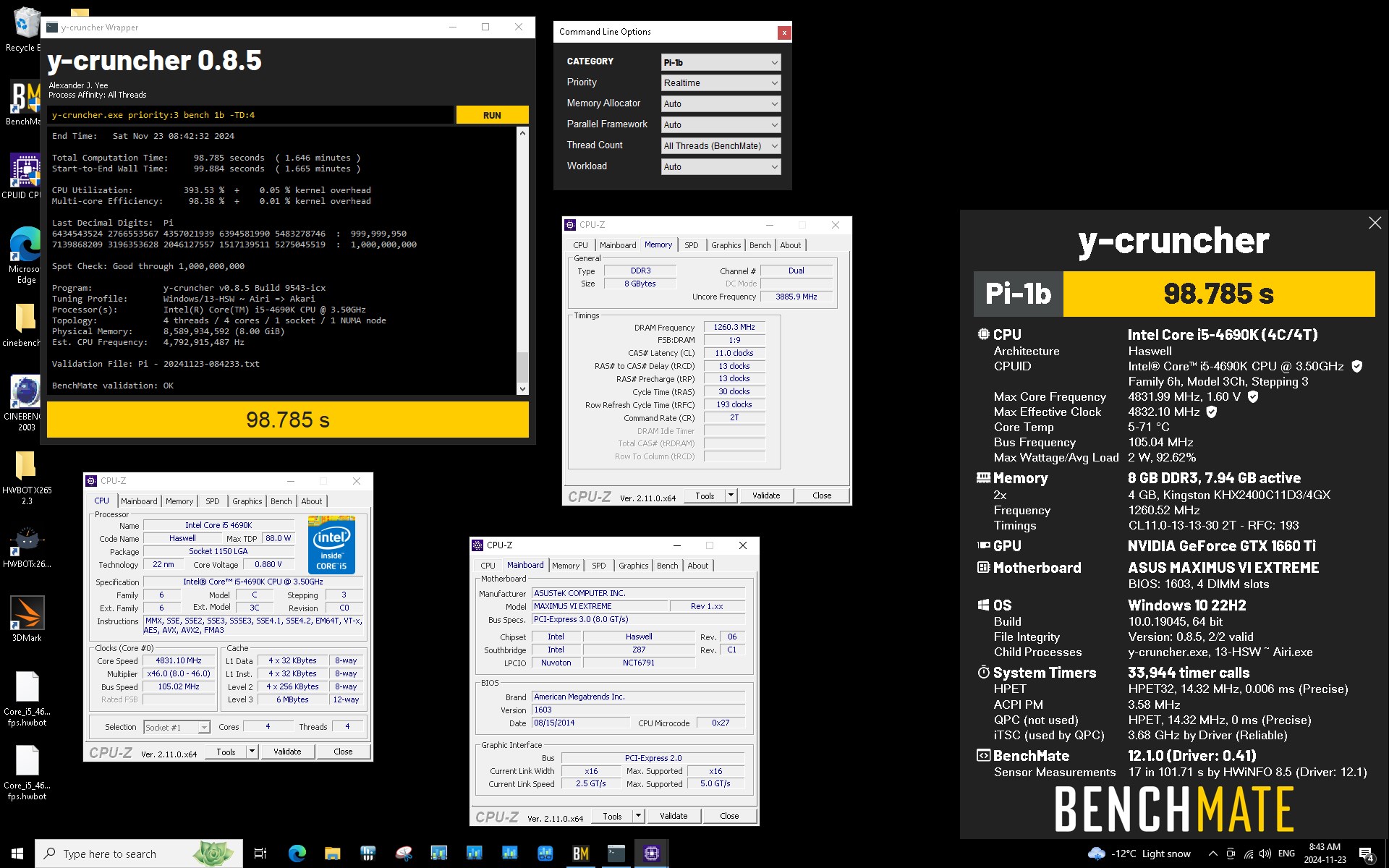The height and width of the screenshot is (868, 1389).
Task: Open the Memory tab in CPU-Z CPU window
Action: (179, 501)
